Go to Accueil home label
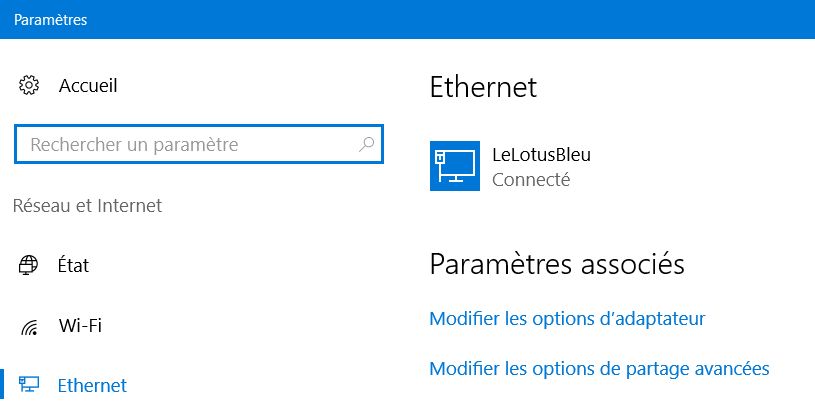815x408 pixels. pyautogui.click(x=88, y=86)
